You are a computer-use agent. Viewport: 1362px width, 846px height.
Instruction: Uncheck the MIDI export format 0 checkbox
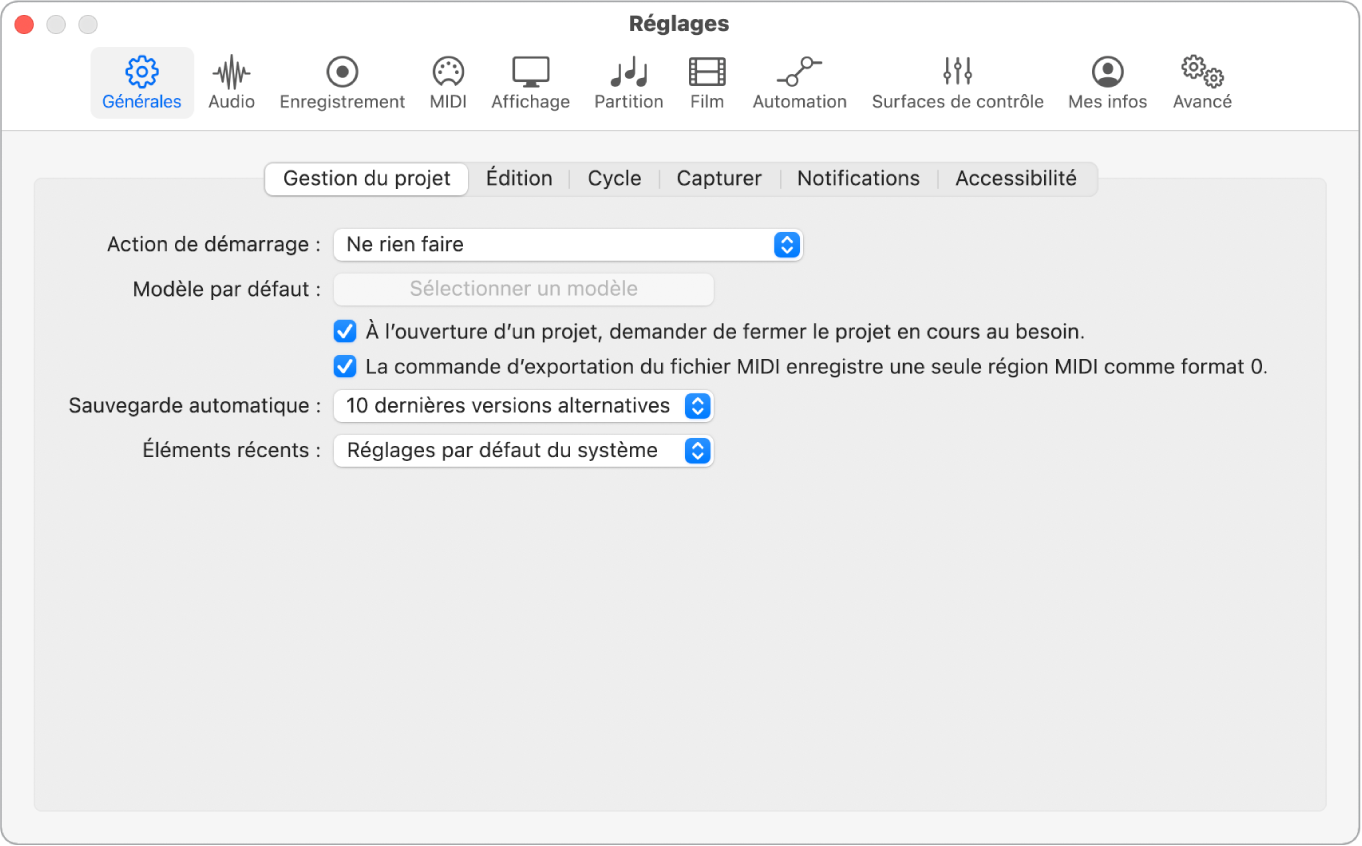pyautogui.click(x=345, y=367)
